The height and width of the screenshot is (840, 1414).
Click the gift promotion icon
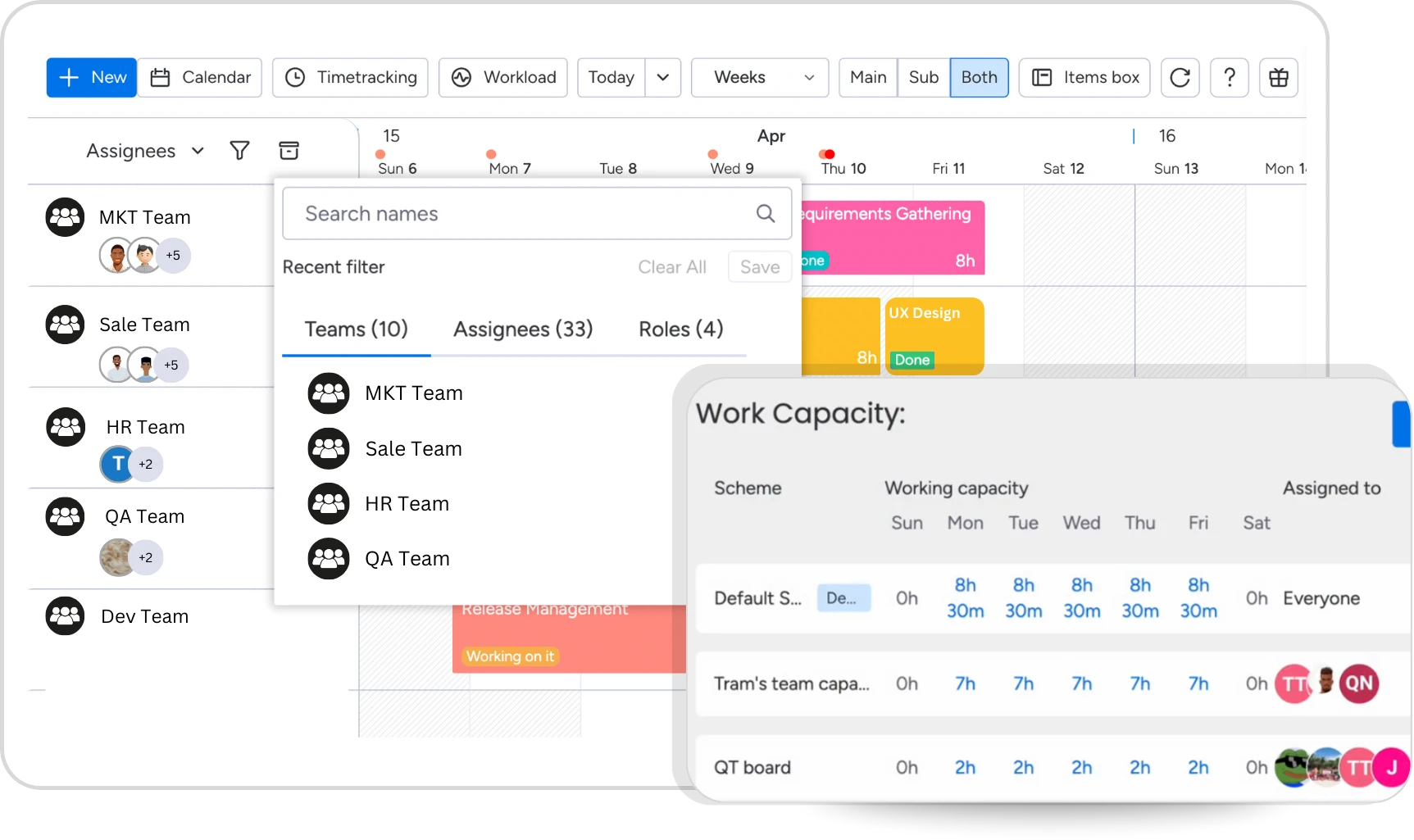click(x=1278, y=77)
